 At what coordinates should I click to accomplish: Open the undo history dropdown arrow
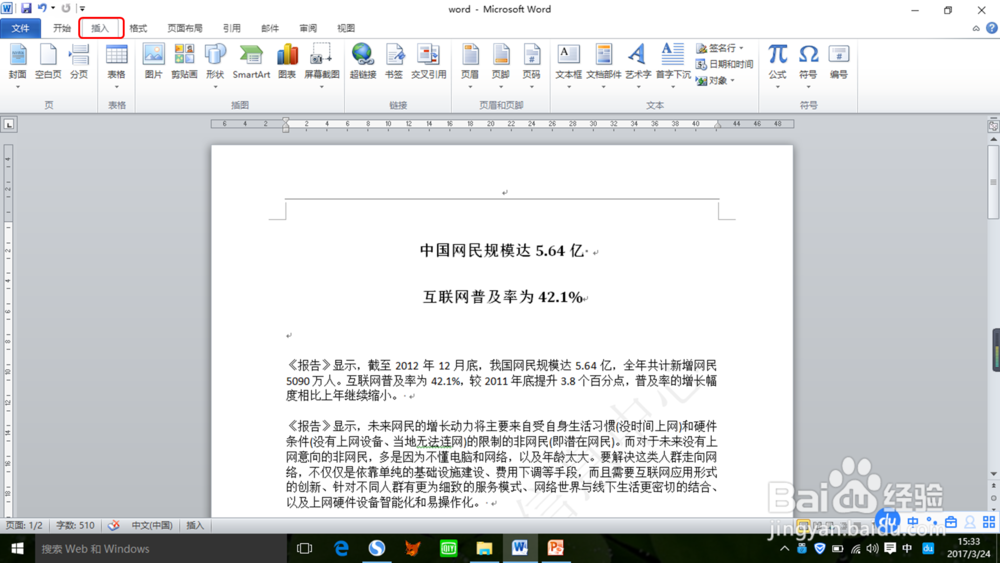53,8
